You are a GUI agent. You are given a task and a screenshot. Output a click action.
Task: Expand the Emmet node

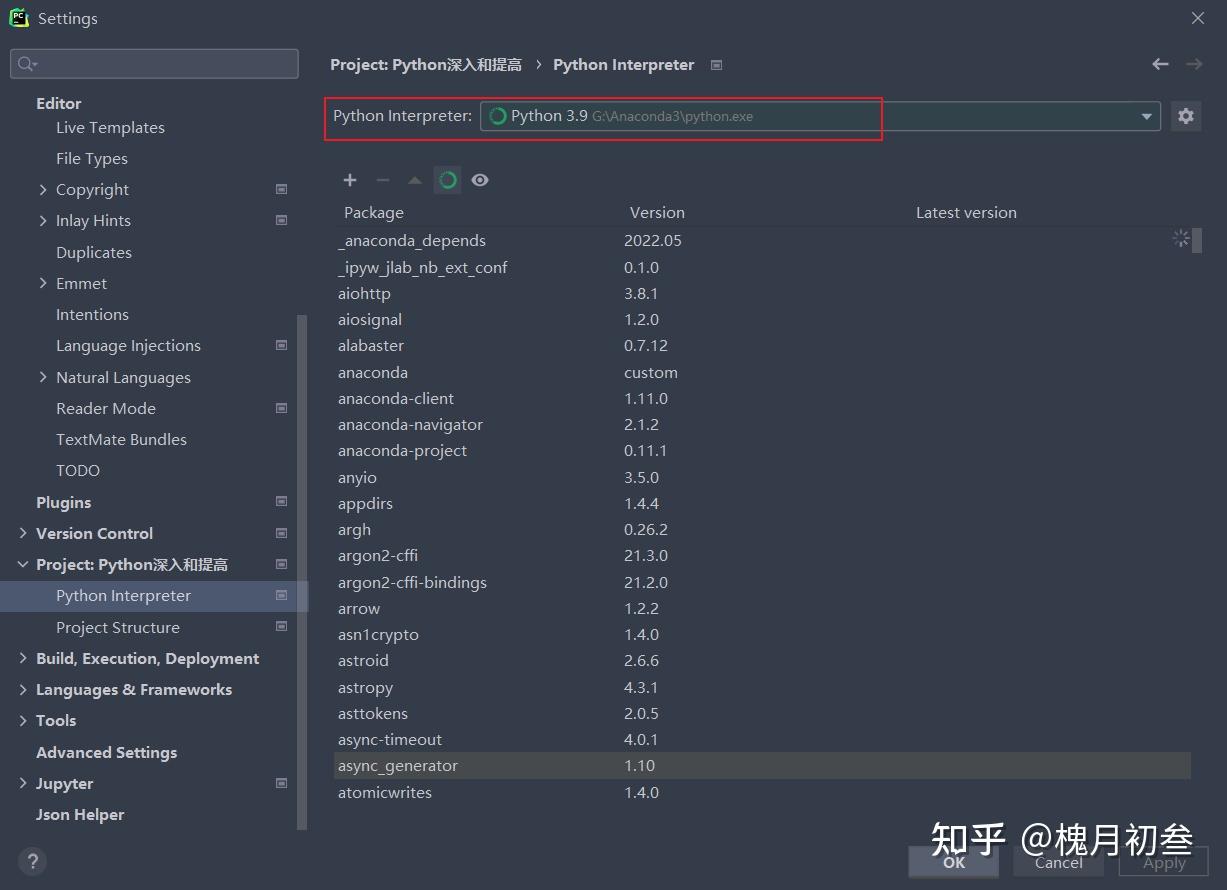tap(43, 283)
